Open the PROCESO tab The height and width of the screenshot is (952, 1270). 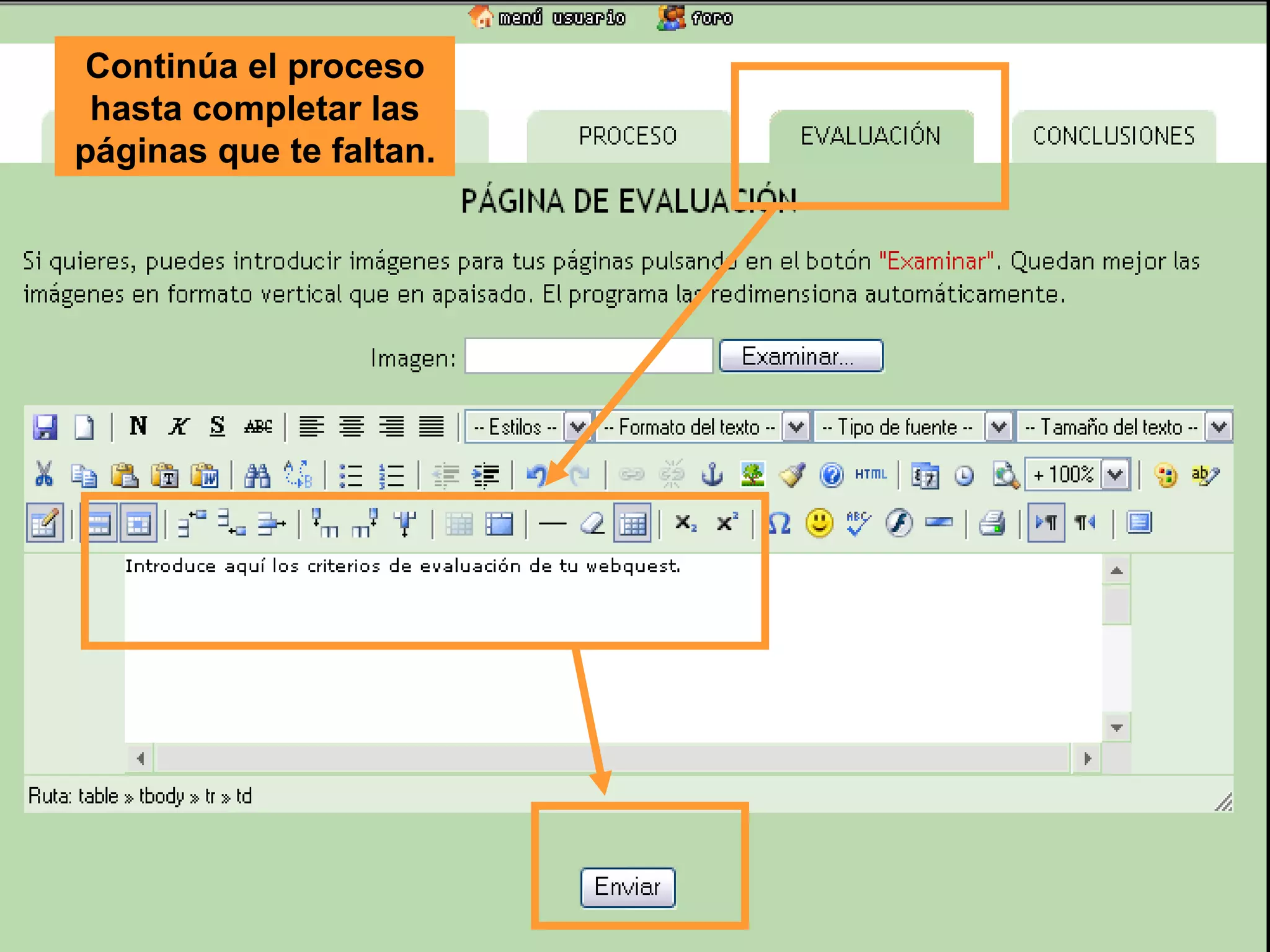pos(628,136)
